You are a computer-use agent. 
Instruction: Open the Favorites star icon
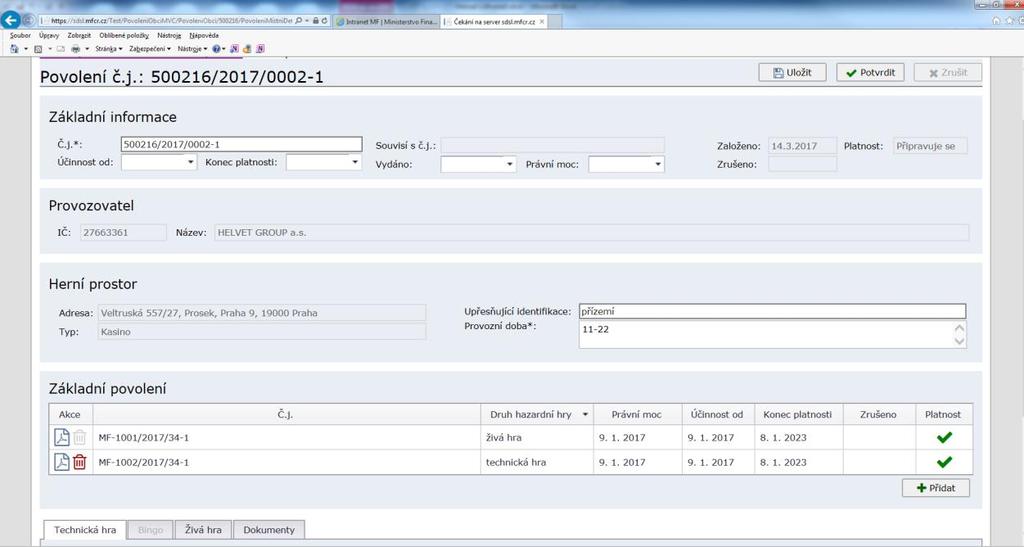[1009, 21]
